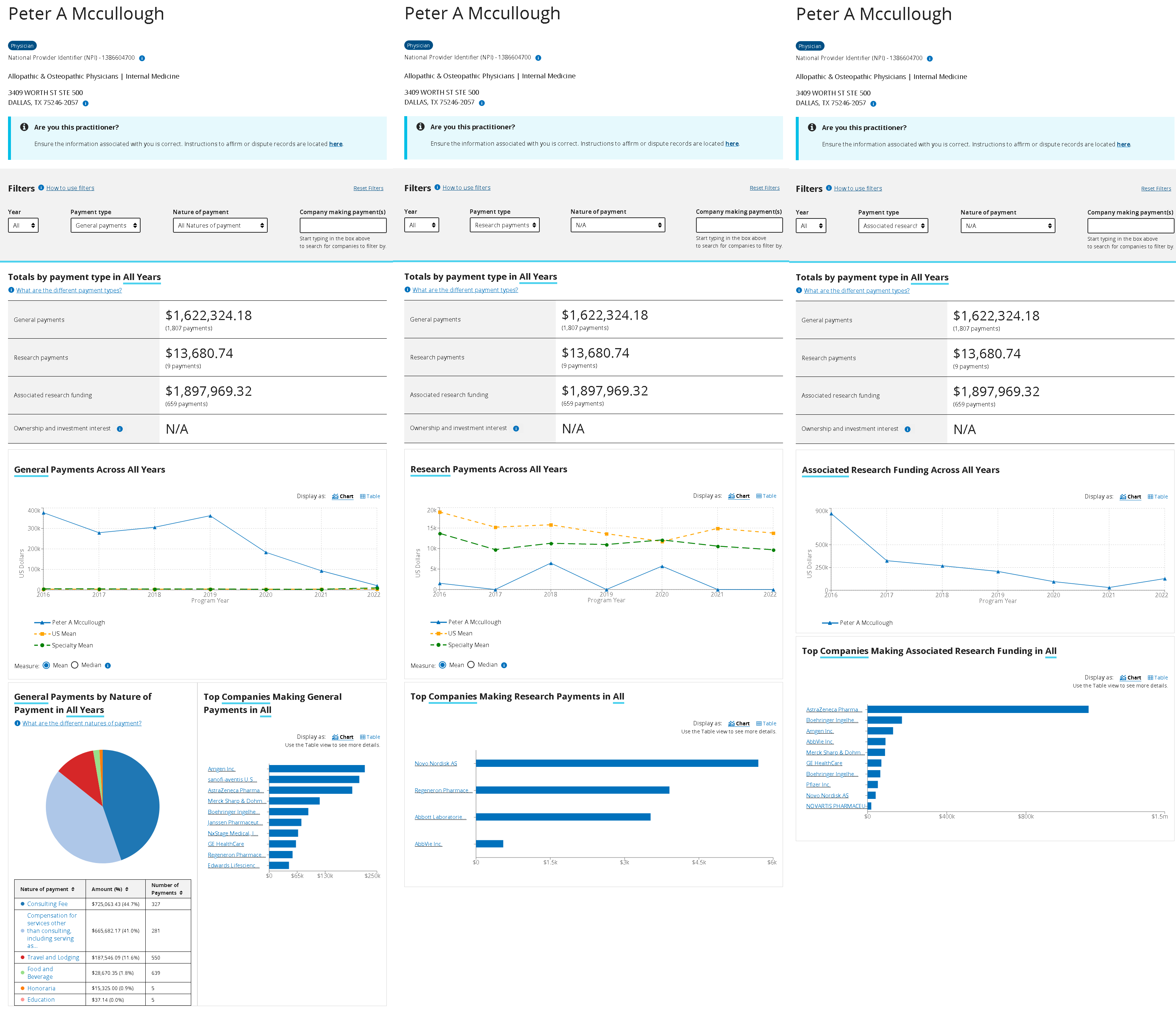Viewport: 1176px width, 1009px height.
Task: Toggle Specialty Mean legend series in General Payments chart
Action: [64, 645]
